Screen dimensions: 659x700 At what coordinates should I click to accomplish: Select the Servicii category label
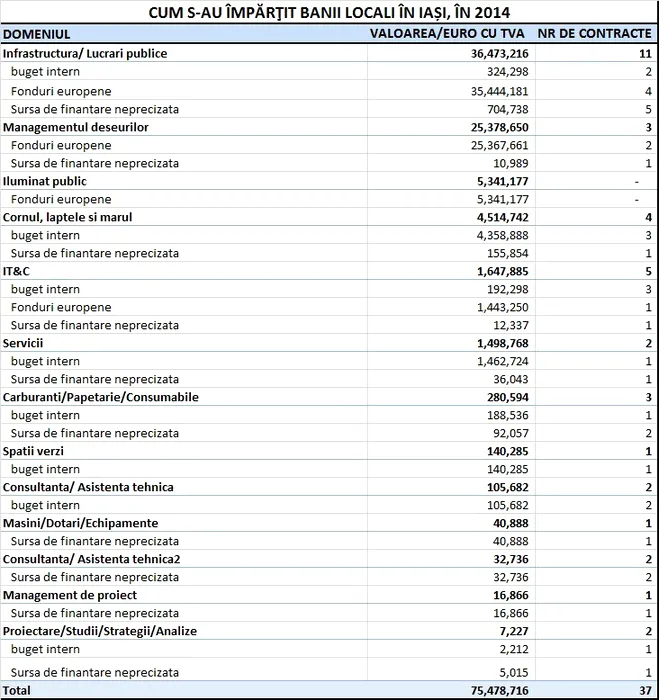coord(23,343)
